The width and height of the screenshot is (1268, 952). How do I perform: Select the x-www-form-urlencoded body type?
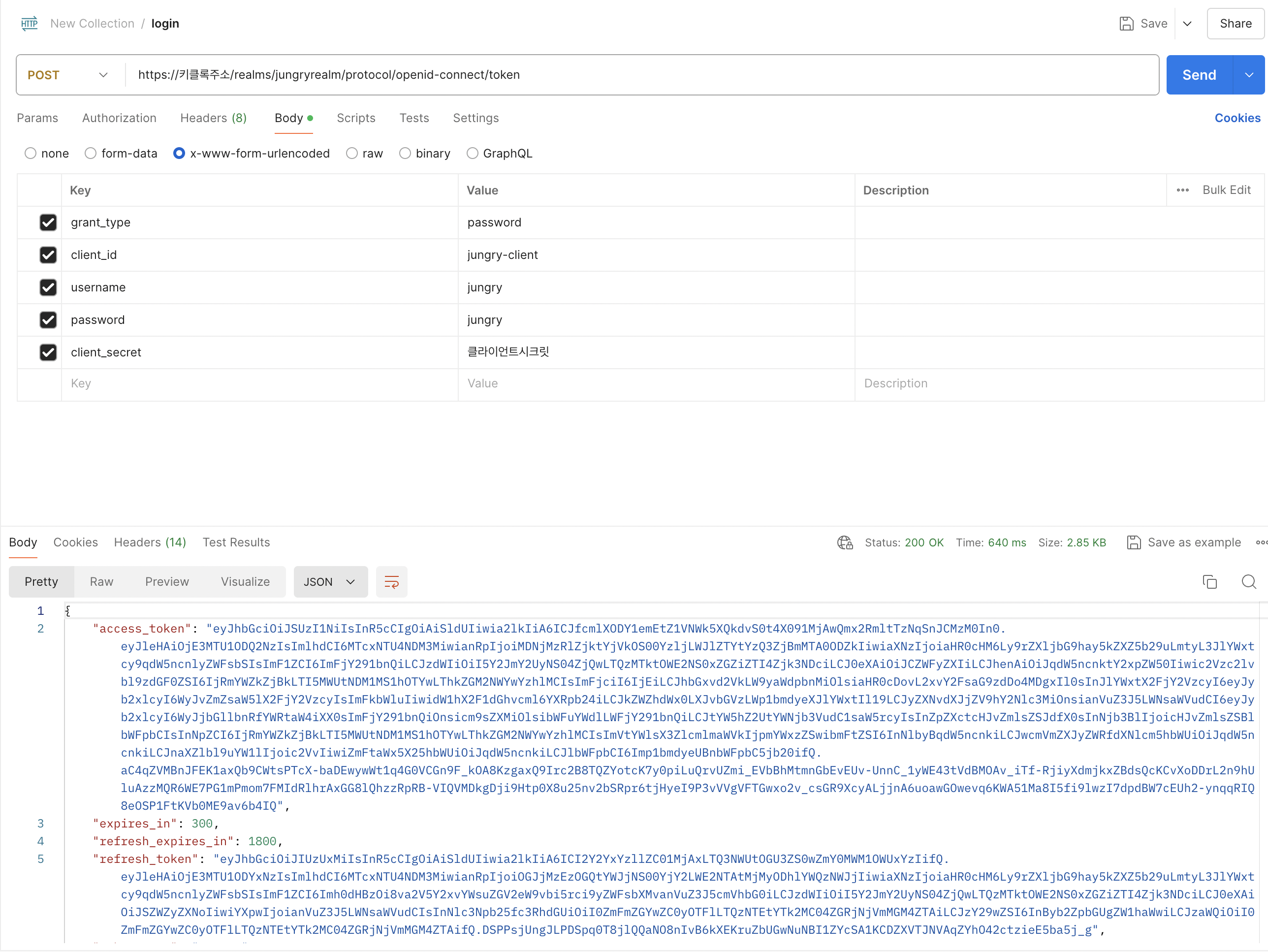tap(179, 154)
